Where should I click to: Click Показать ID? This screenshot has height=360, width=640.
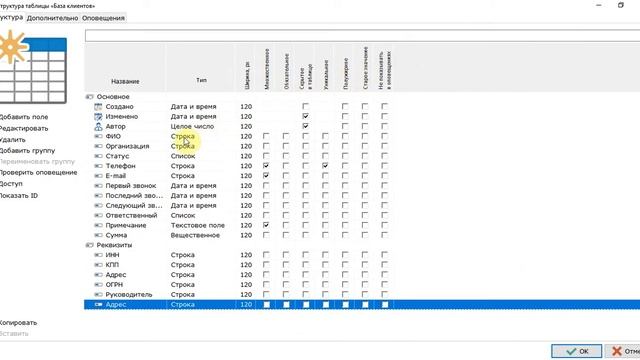(x=19, y=196)
